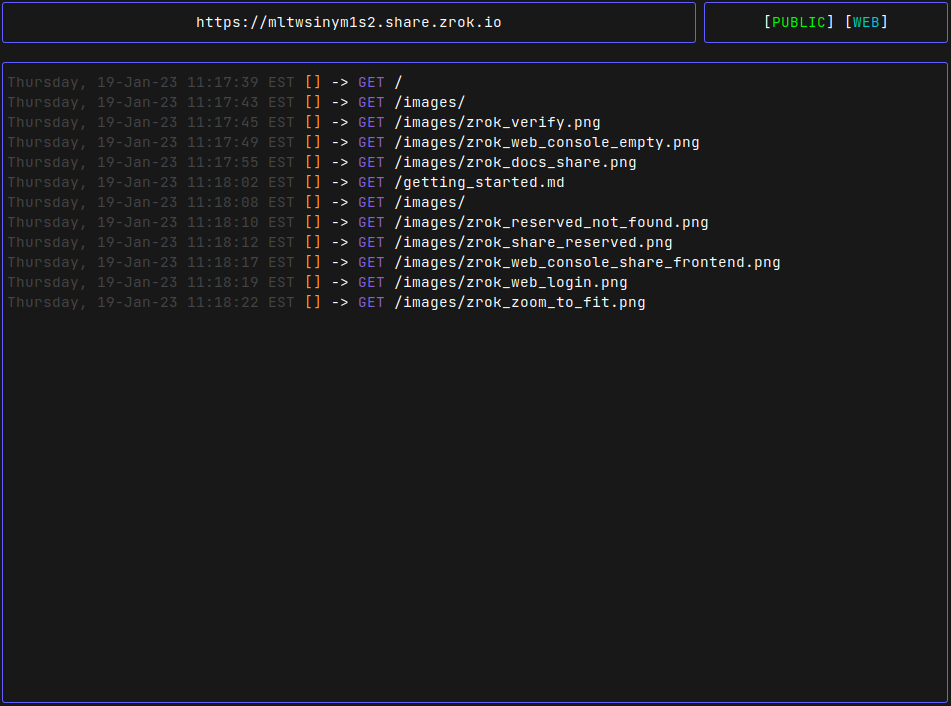This screenshot has height=706, width=951.
Task: Click the arrow symbol before the getting_started.md request
Action: click(x=340, y=182)
